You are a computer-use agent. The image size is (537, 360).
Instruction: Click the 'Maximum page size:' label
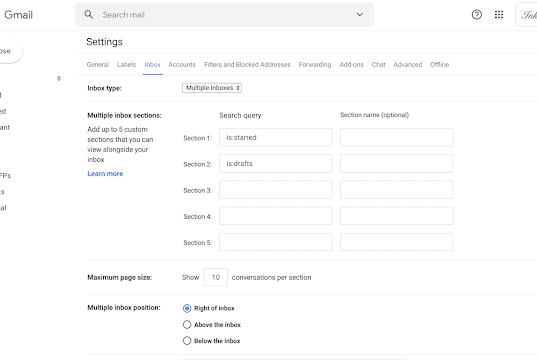[120, 277]
